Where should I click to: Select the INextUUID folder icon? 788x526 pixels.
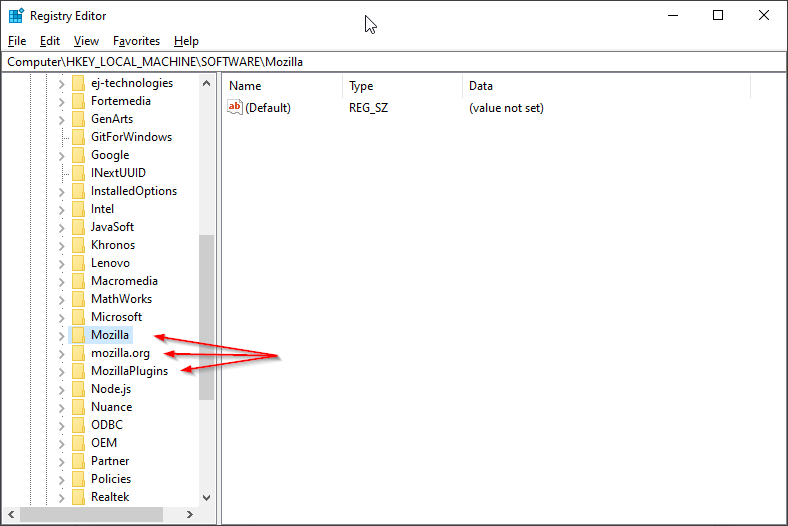pyautogui.click(x=78, y=173)
